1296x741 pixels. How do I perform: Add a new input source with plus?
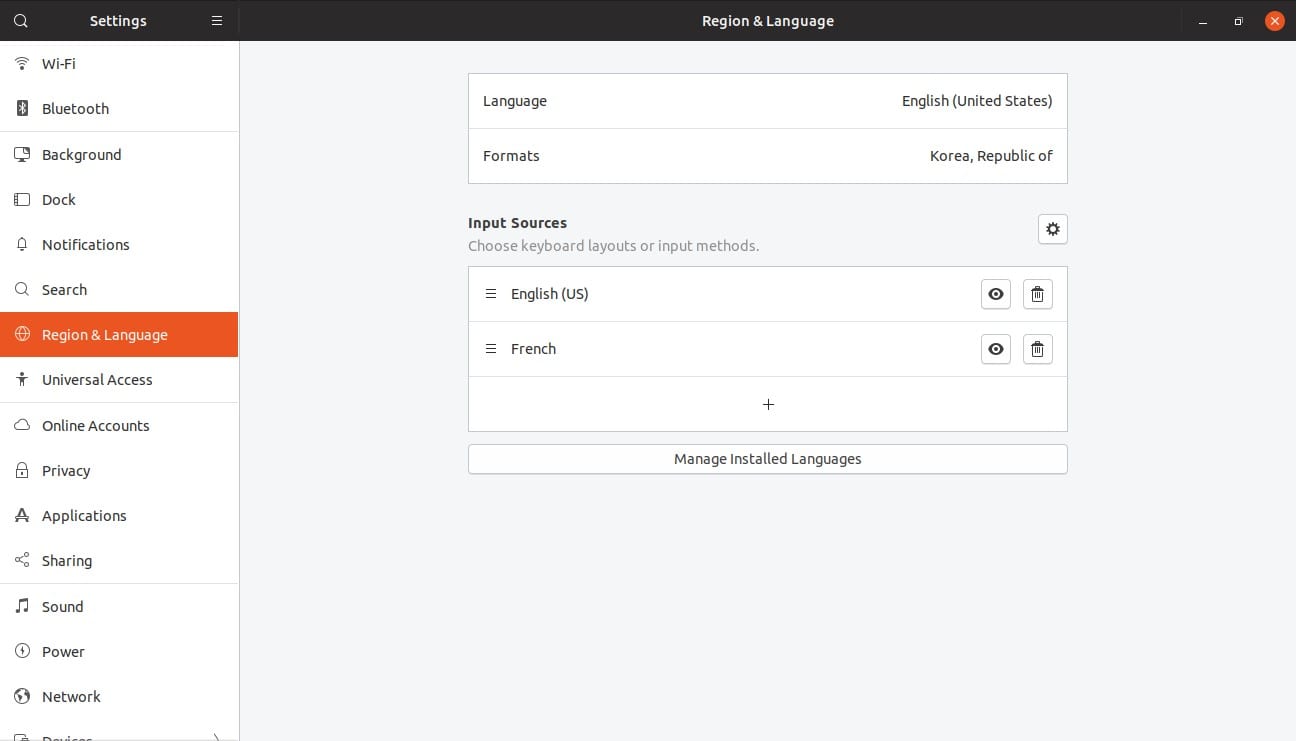click(767, 404)
